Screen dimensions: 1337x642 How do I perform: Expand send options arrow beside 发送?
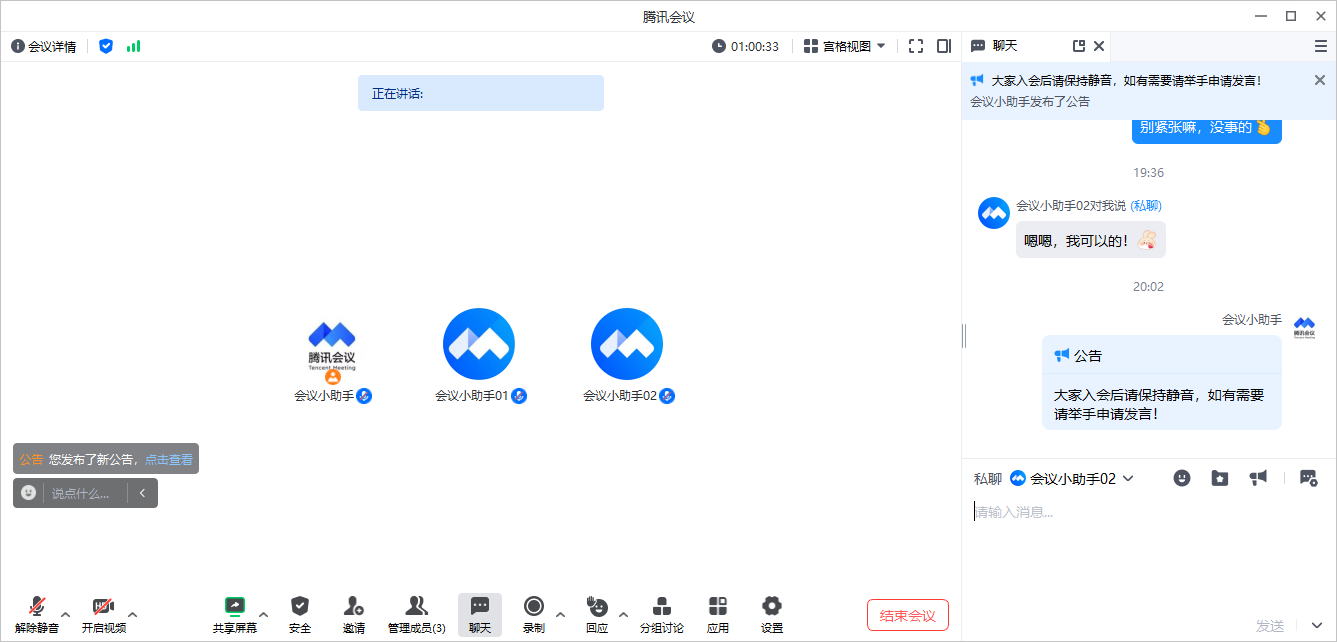(1316, 626)
